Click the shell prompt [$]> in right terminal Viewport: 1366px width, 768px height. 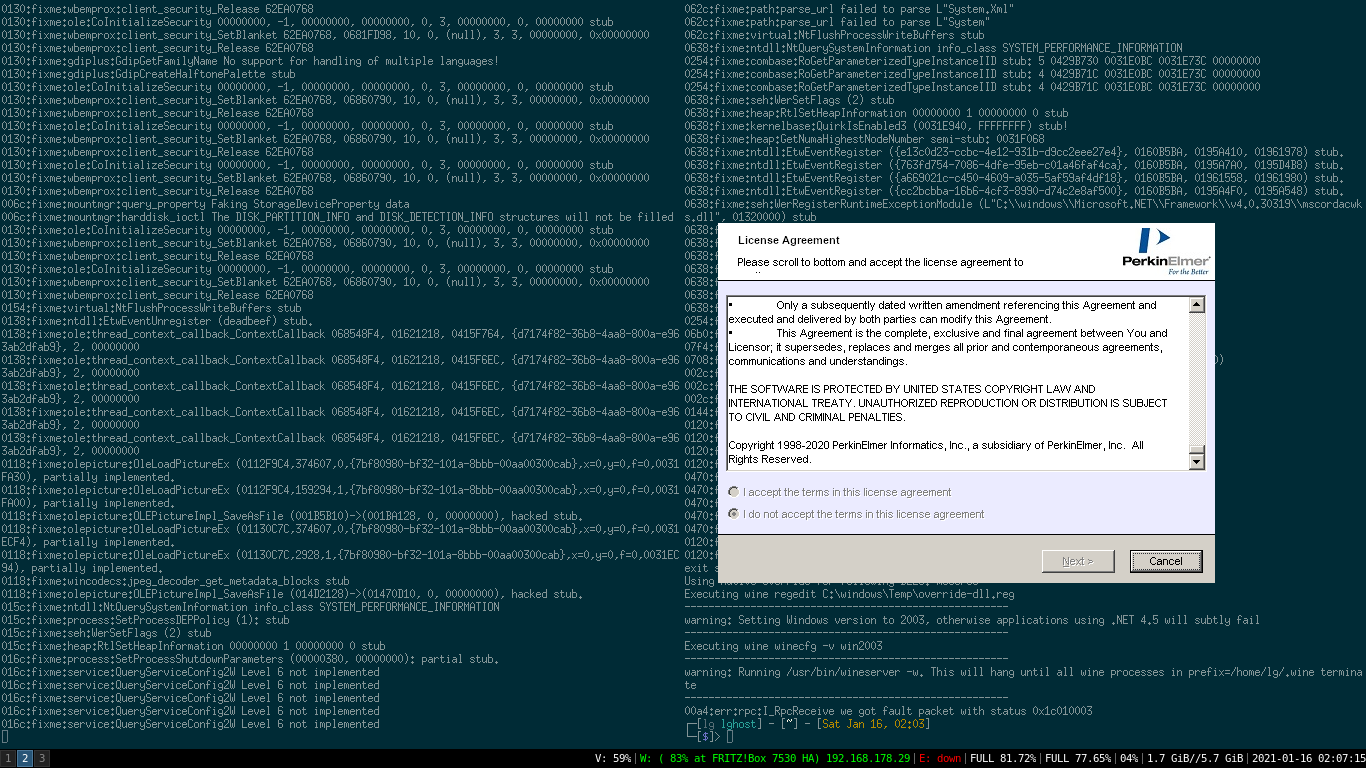pos(705,737)
